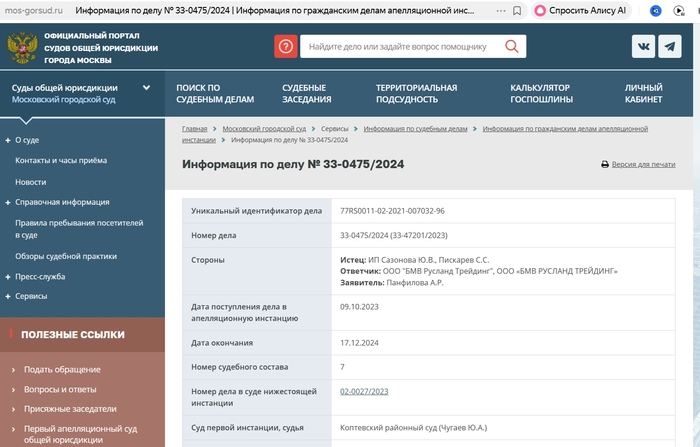The width and height of the screenshot is (700, 447).
Task: Open 'Поиск по судебным делам' menu
Action: coord(214,93)
